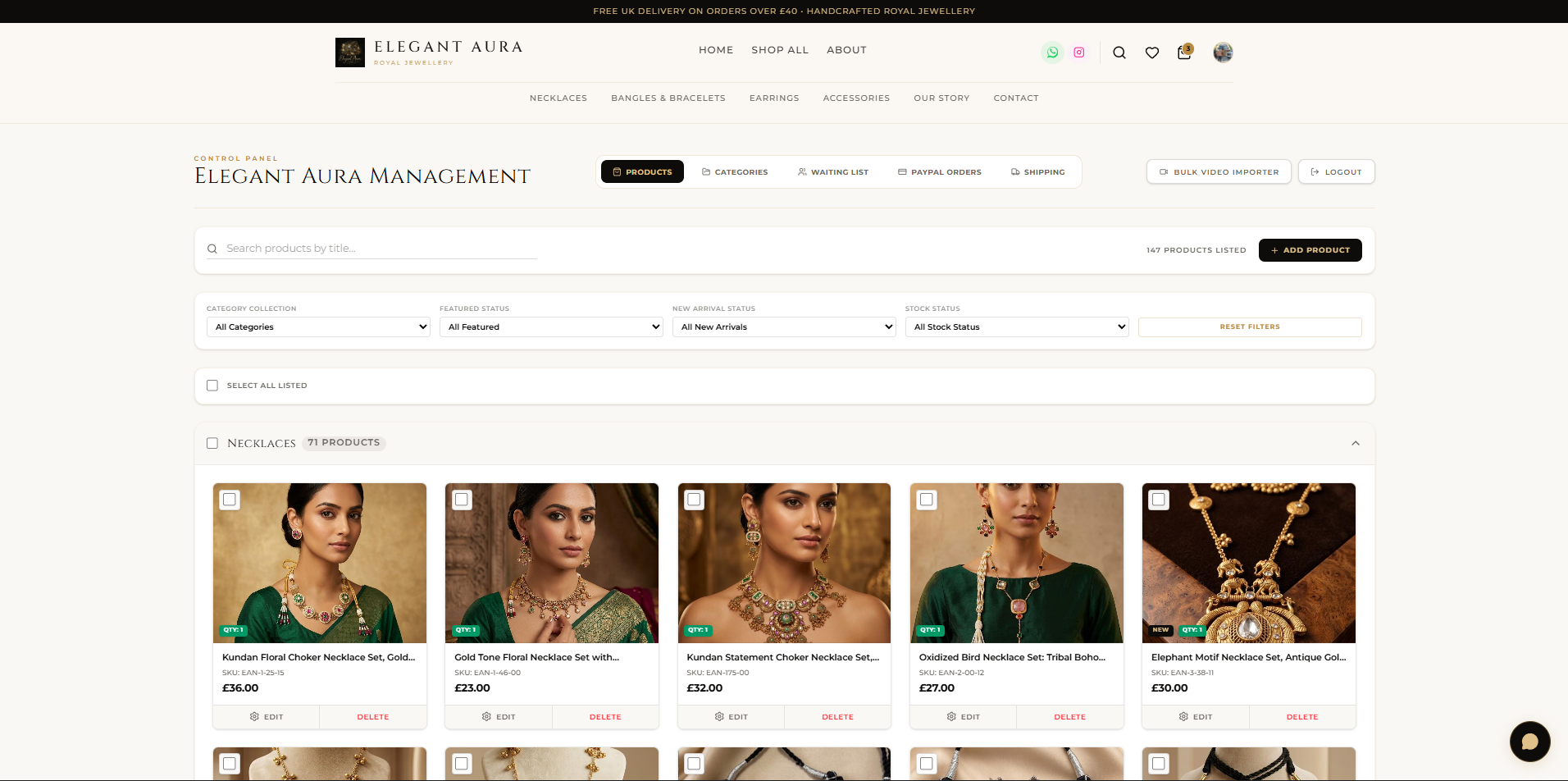
Task: Open the Waiting List tab
Action: 832,171
